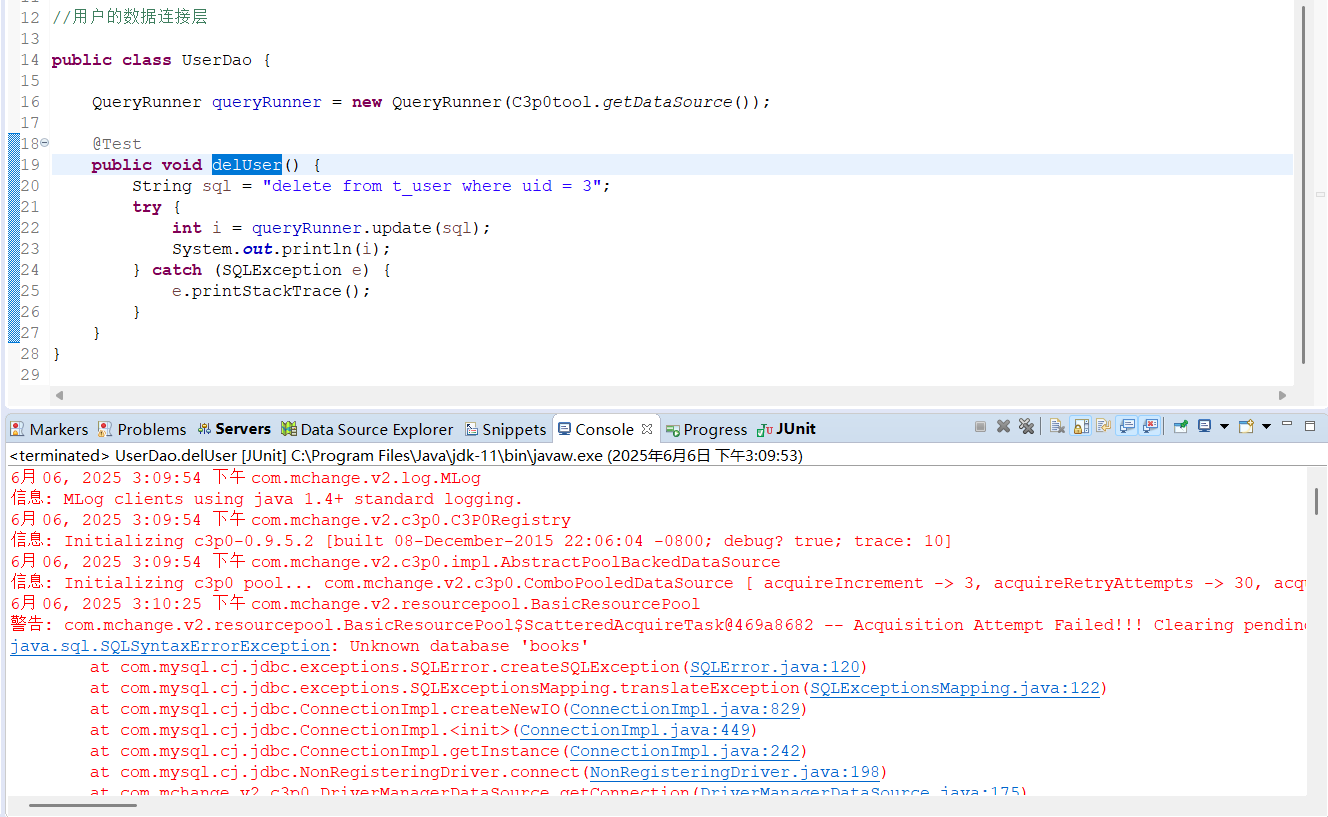This screenshot has width=1328, height=817.
Task: Open SQLError.java:120 stack trace link
Action: click(x=775, y=667)
